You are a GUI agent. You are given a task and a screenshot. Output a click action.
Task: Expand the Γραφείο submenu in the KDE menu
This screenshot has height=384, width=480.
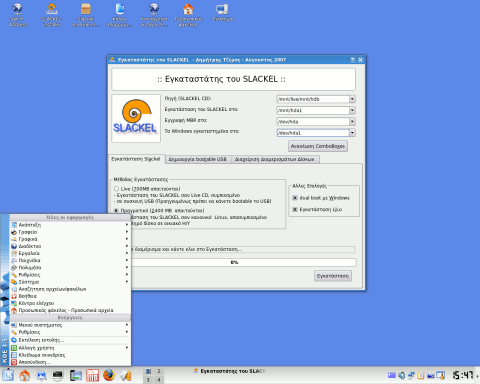(x=70, y=232)
